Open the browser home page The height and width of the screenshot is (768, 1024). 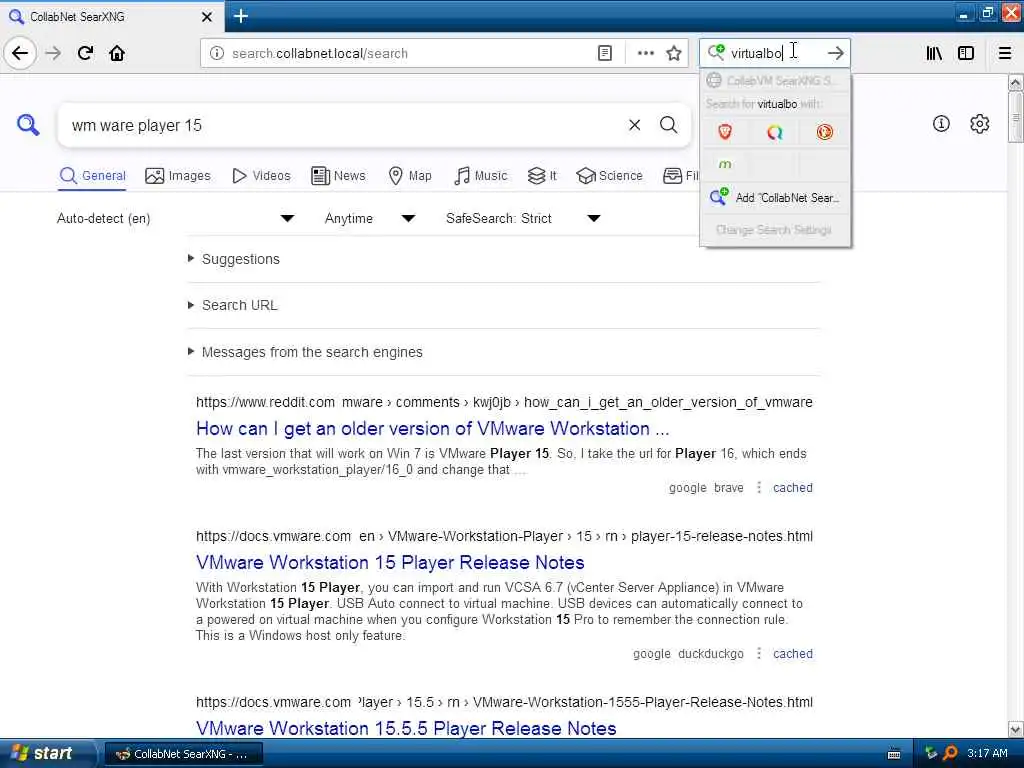[117, 53]
